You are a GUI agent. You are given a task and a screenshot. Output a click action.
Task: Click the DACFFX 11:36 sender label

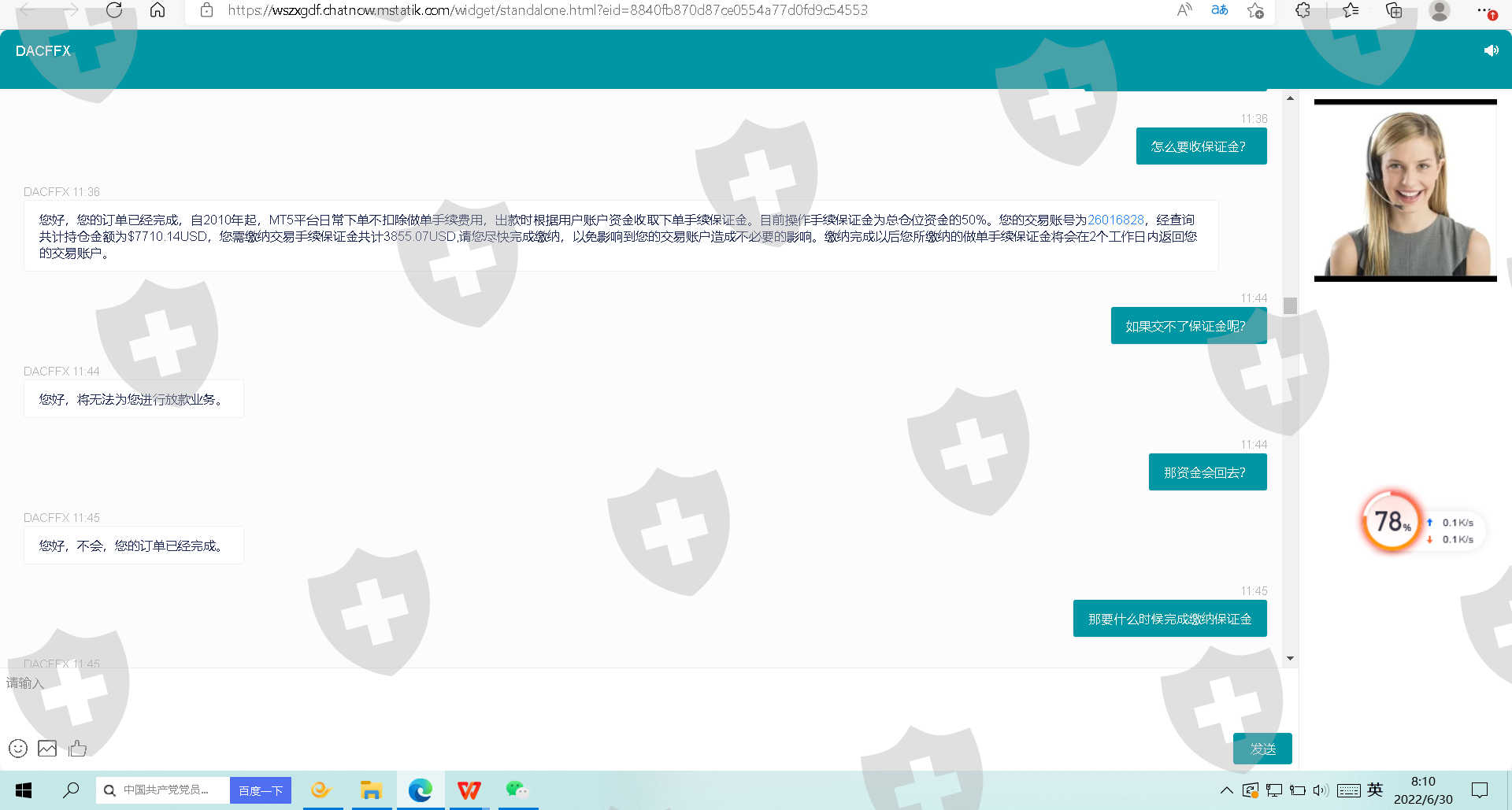coord(61,192)
